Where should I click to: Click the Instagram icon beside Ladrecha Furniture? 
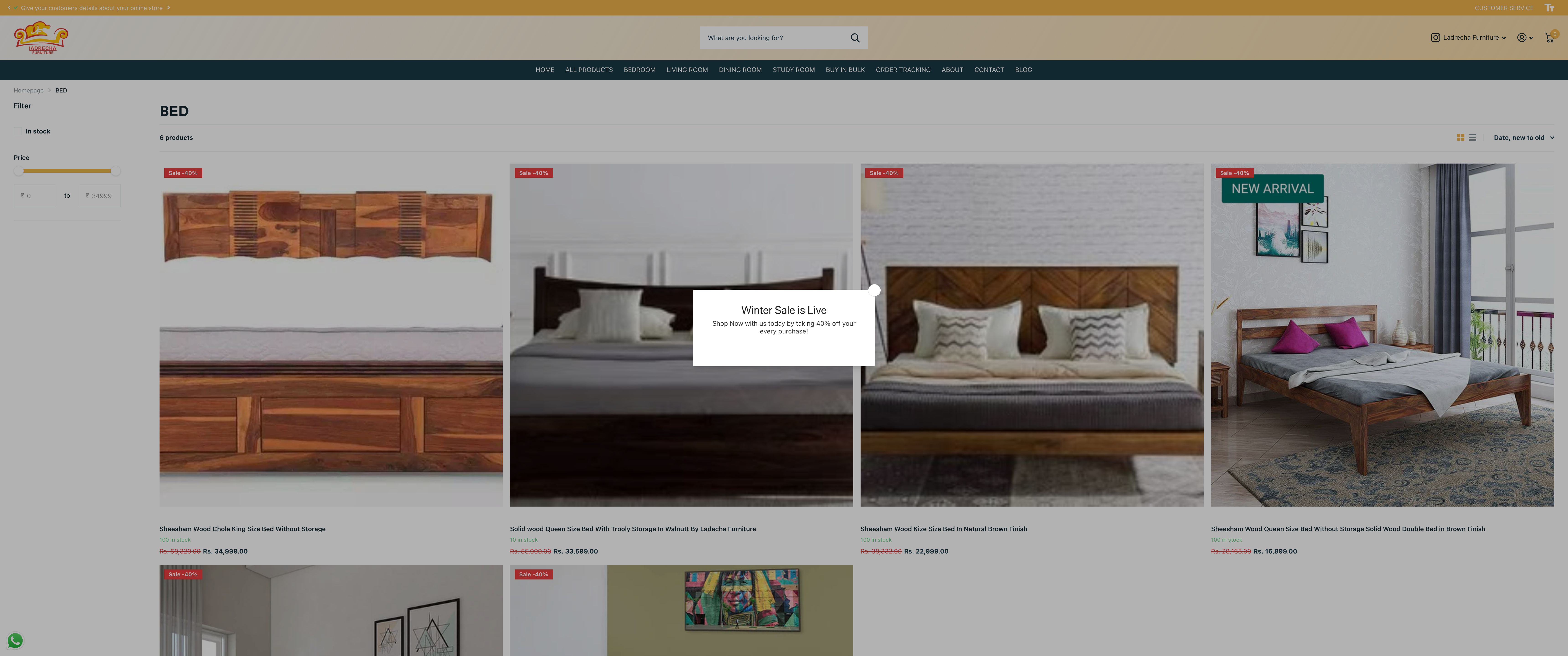(1435, 38)
